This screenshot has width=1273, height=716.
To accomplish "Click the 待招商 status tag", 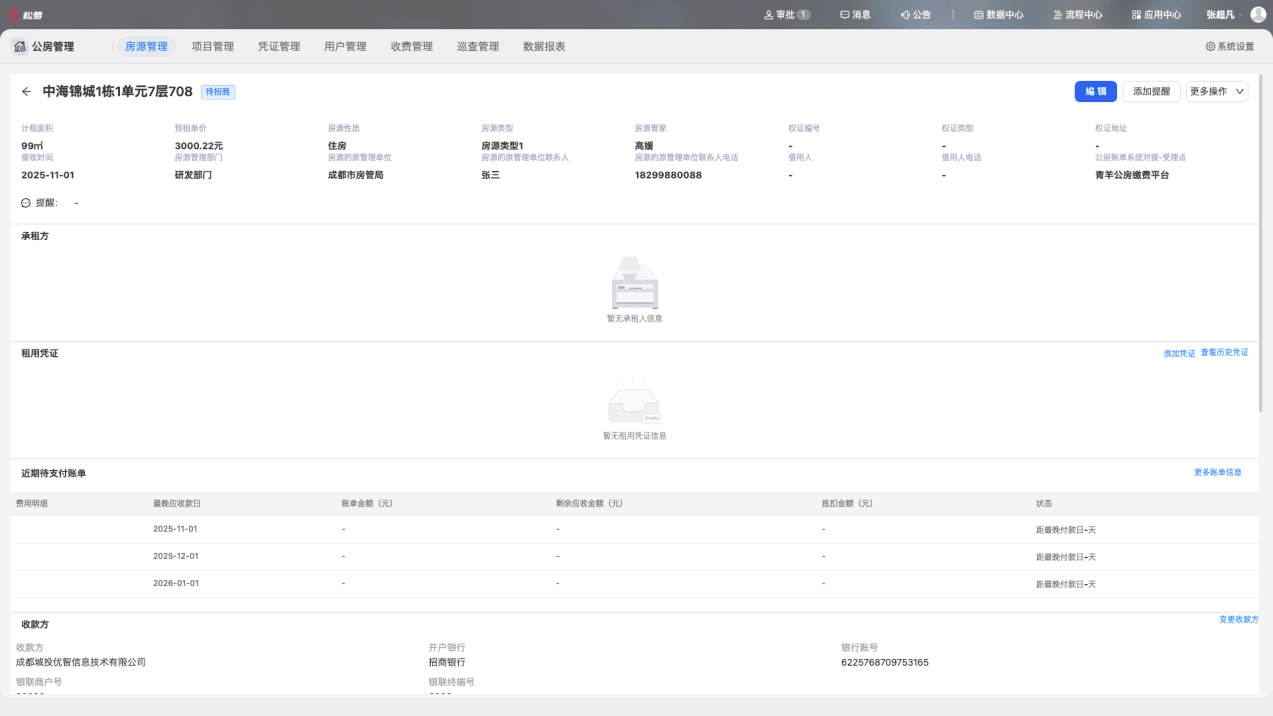I will click(x=218, y=92).
